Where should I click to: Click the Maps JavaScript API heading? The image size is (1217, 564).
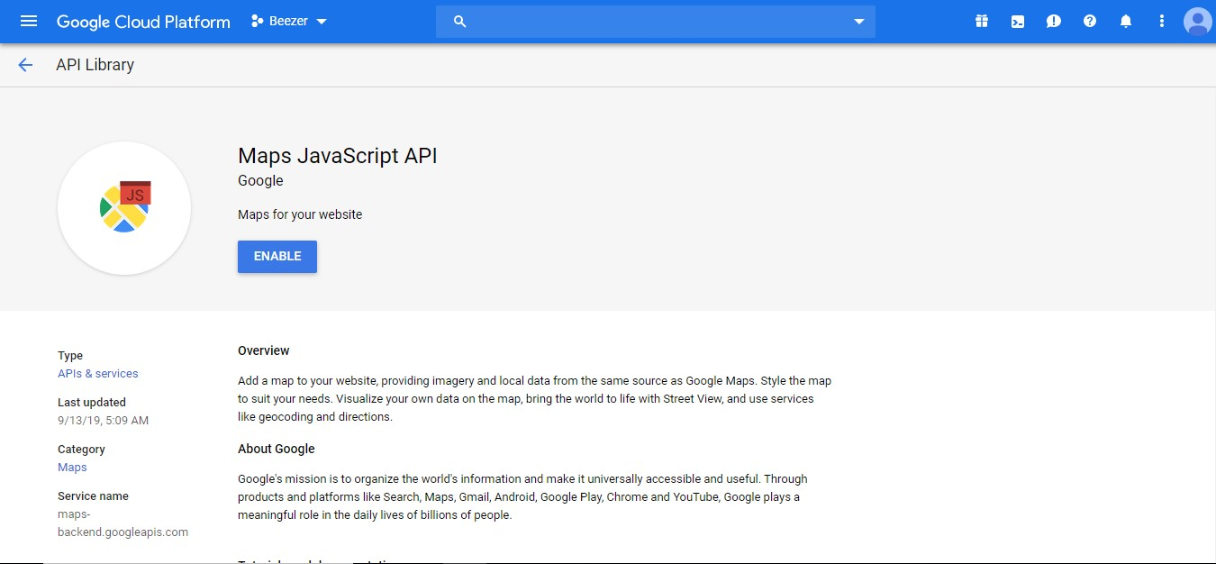point(337,156)
